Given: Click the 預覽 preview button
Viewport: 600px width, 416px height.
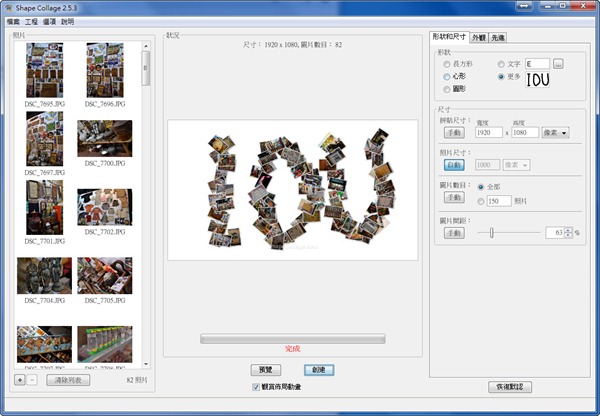Looking at the screenshot, I should click(x=264, y=369).
